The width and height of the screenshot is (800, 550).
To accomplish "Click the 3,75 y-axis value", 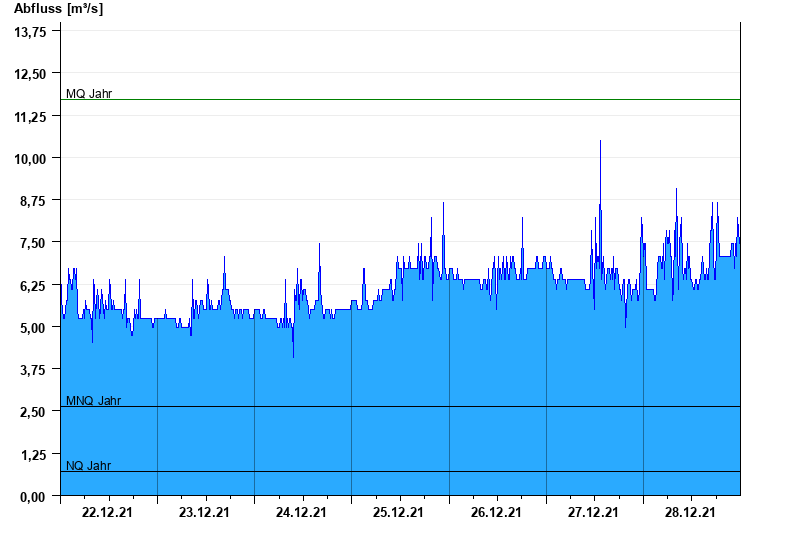I will [x=33, y=370].
